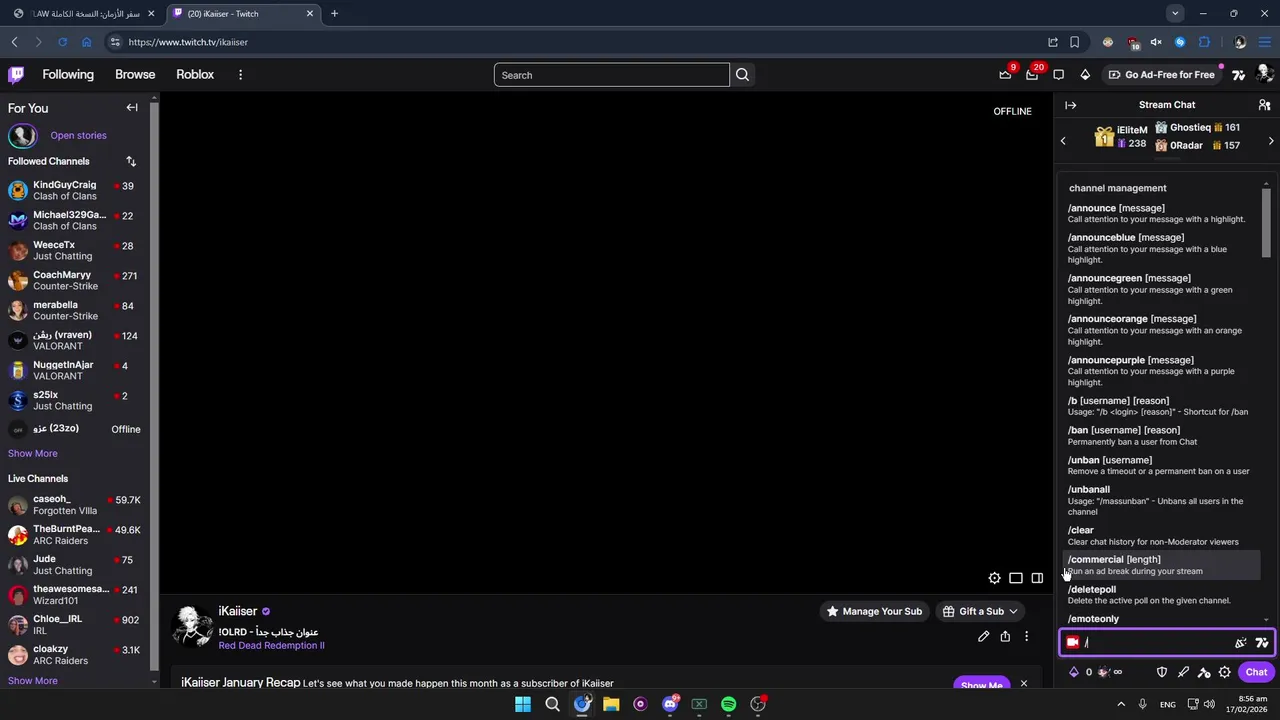Viewport: 1280px width, 720px height.
Task: Open shield mode icon below chat
Action: [x=1162, y=672]
